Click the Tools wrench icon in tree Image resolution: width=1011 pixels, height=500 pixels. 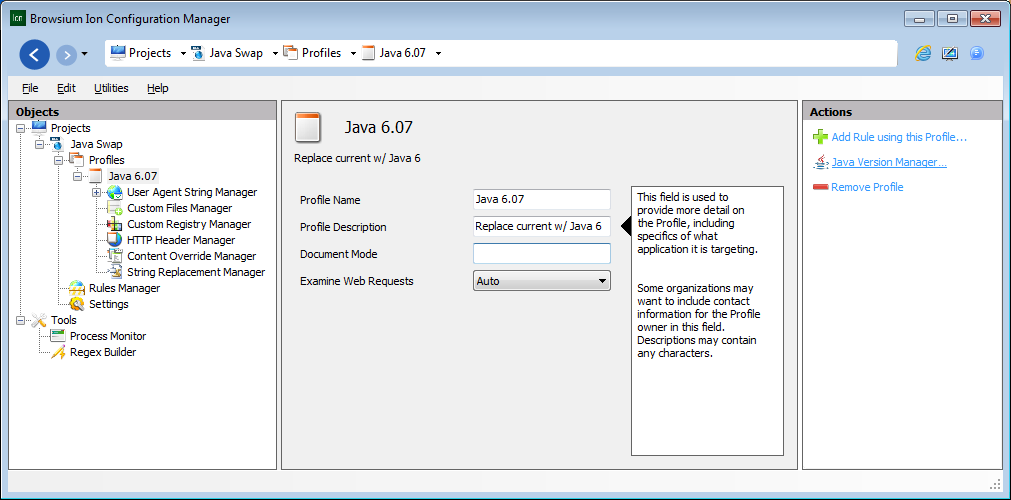pos(39,320)
